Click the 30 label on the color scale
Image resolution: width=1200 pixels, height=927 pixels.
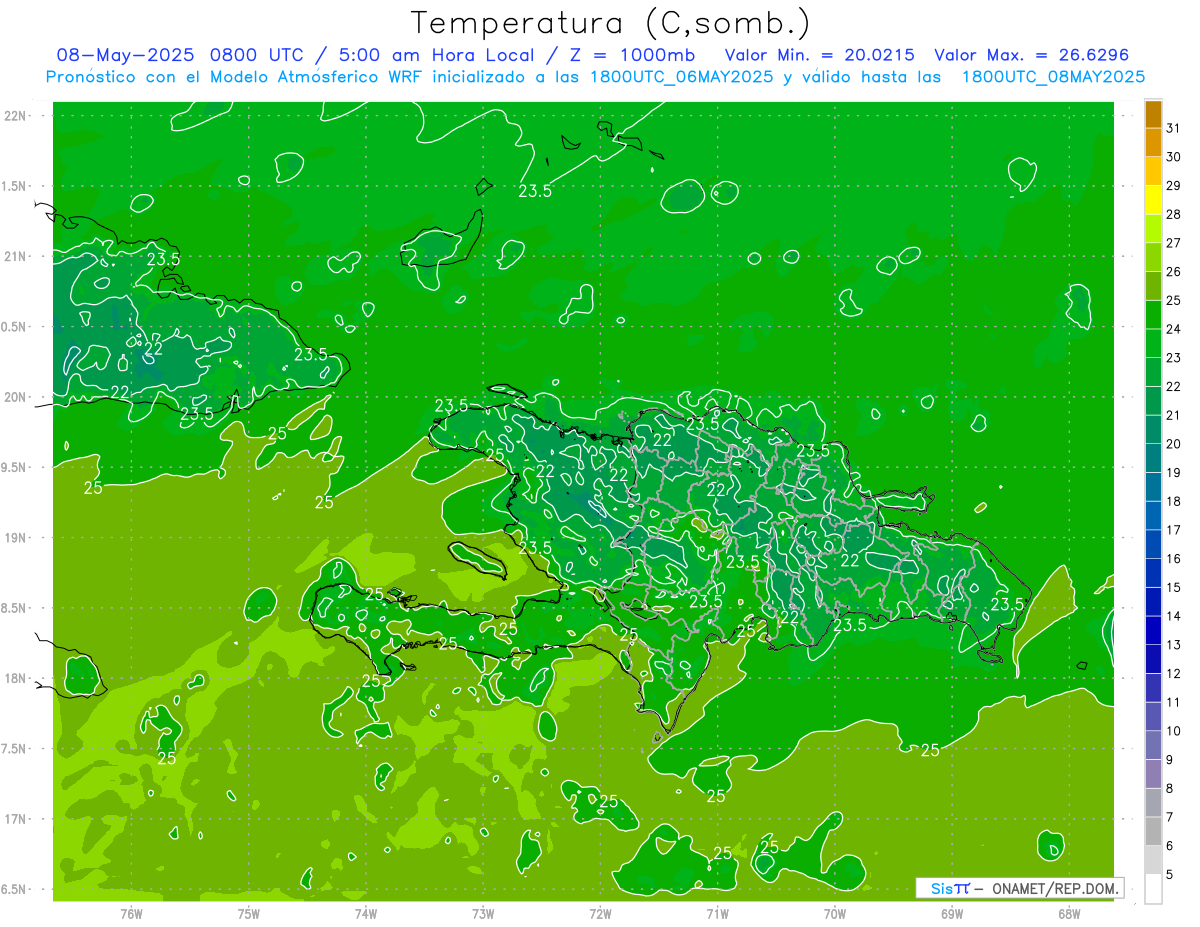[x=1173, y=157]
